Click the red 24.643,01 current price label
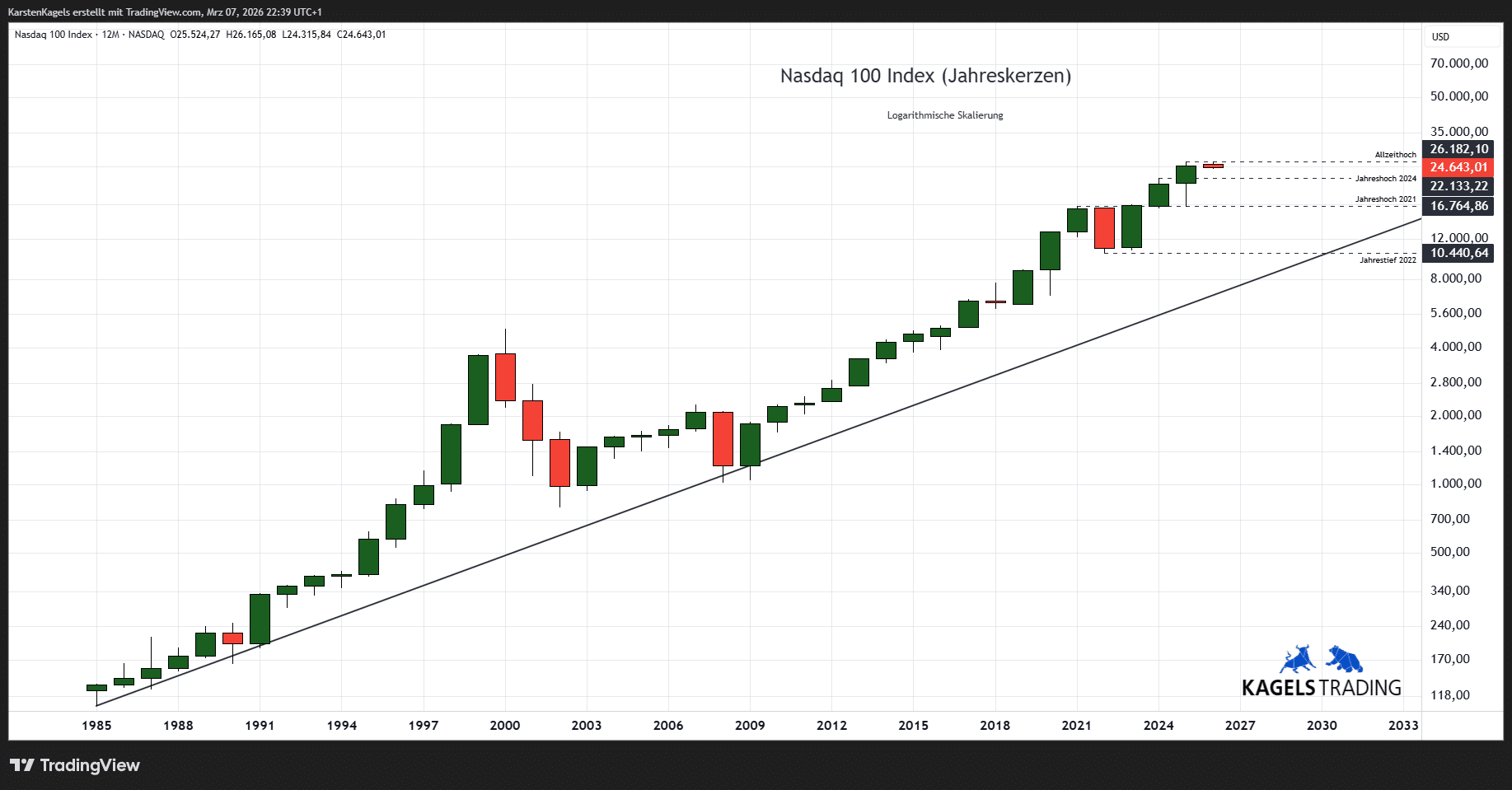The height and width of the screenshot is (790, 1512). point(1458,167)
